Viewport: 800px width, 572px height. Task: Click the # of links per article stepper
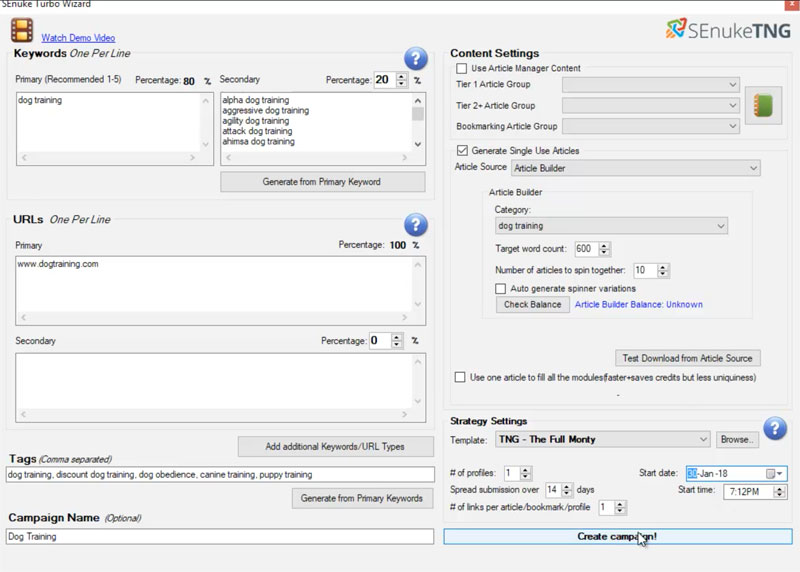click(x=620, y=507)
